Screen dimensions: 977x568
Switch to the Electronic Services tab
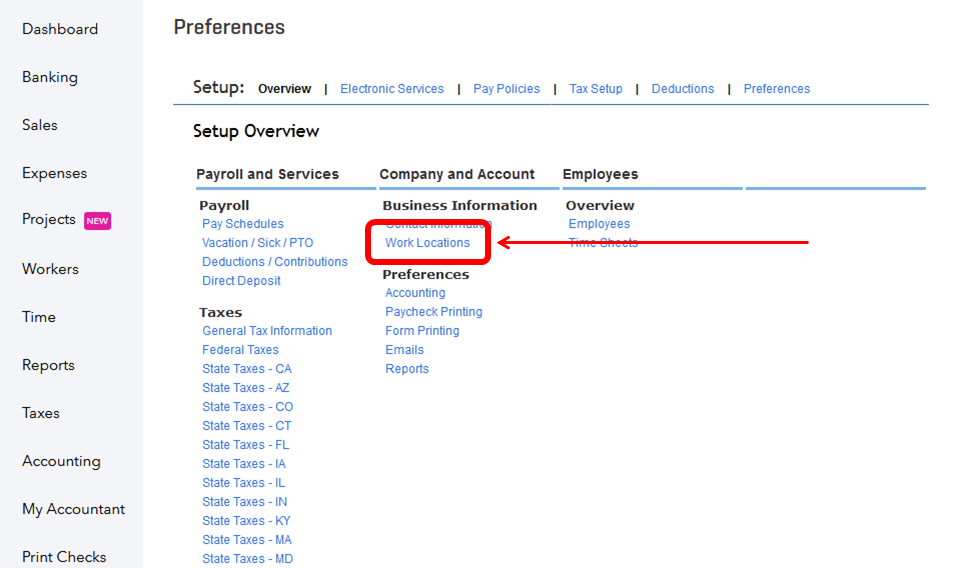click(x=392, y=89)
